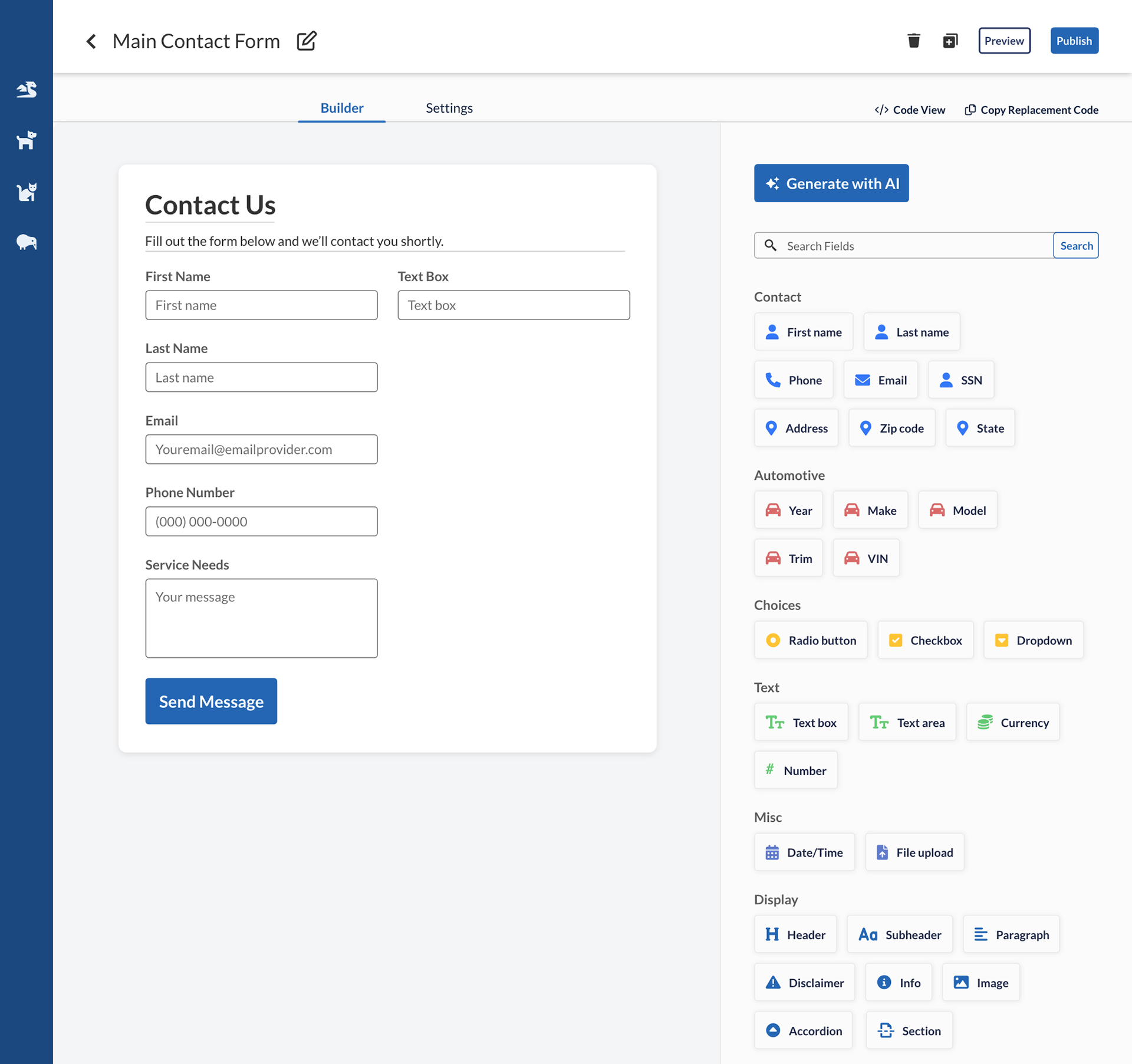Open the rabbit icon in left sidebar
Viewport: 1132px width, 1064px height.
tap(27, 90)
